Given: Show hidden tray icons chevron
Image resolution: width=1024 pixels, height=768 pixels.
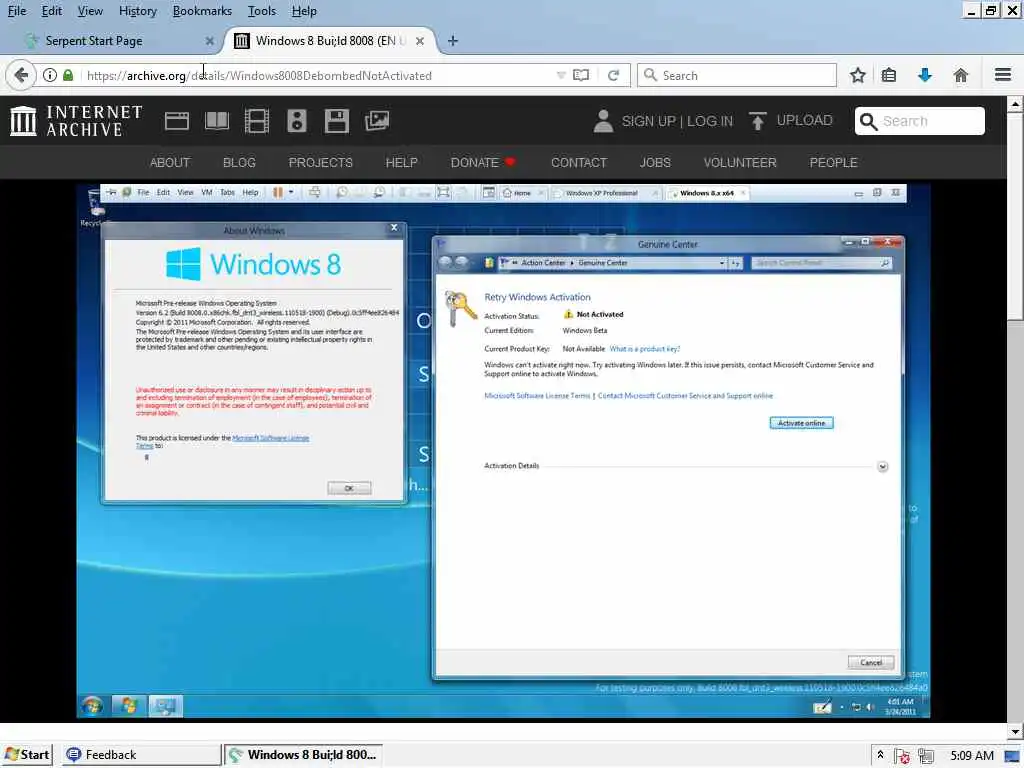Looking at the screenshot, I should 880,755.
